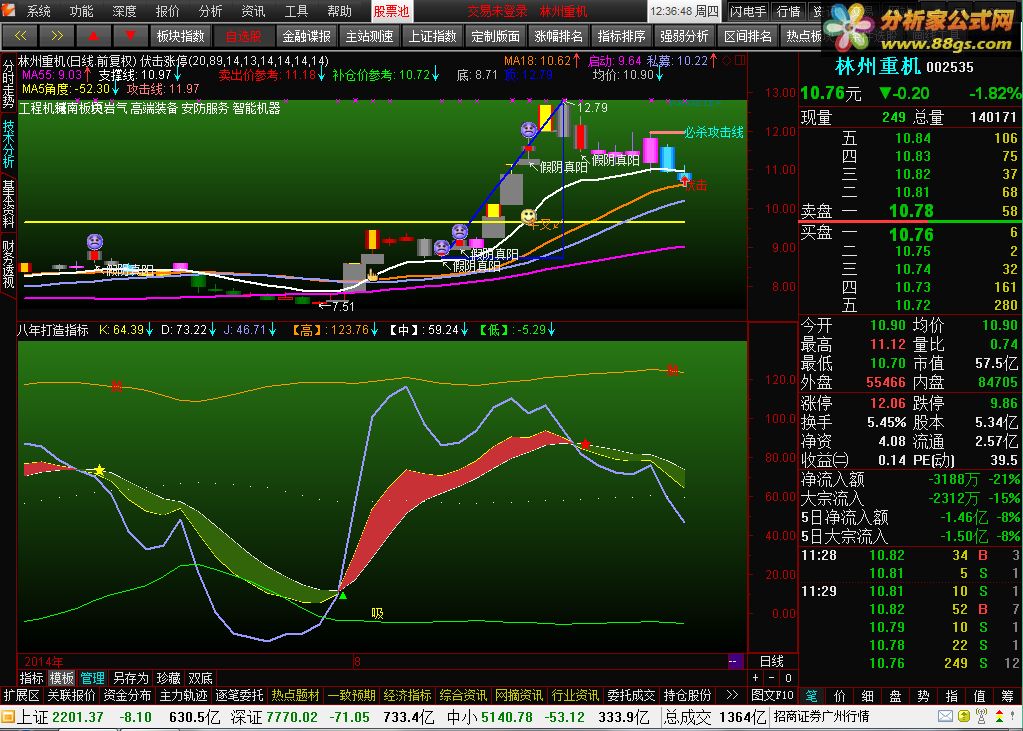Open the 工具 menu
Image resolution: width=1023 pixels, height=731 pixels.
pyautogui.click(x=296, y=11)
